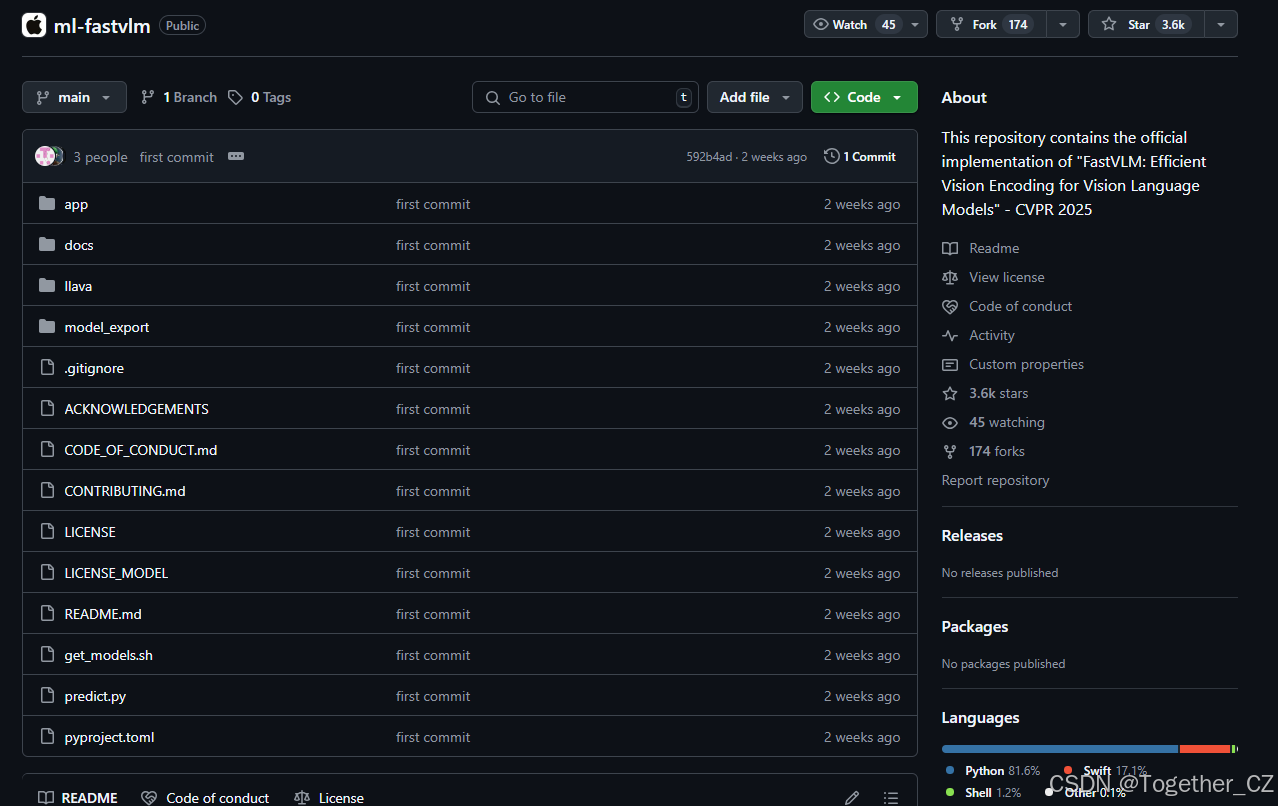Open the Watch notifications dropdown arrow
This screenshot has width=1278, height=806.
[x=915, y=24]
